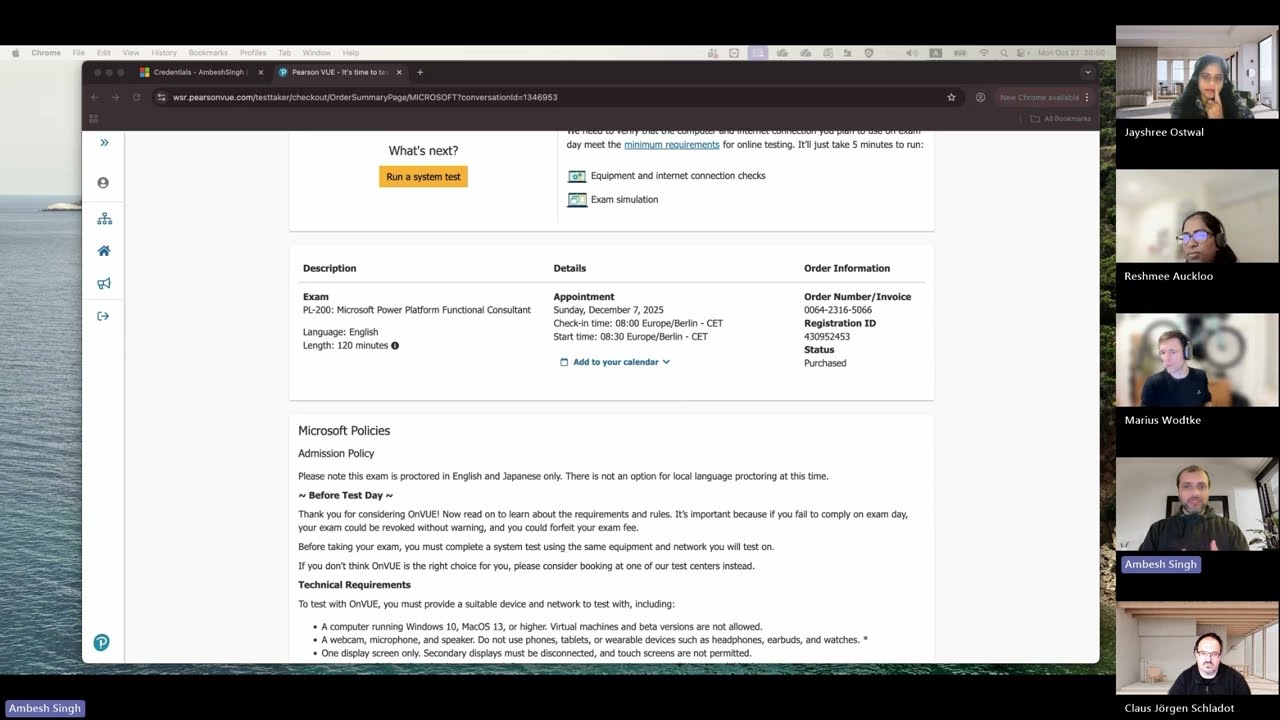
Task: Click the Sunday, December 7, 2025 appointment date
Action: 608,310
